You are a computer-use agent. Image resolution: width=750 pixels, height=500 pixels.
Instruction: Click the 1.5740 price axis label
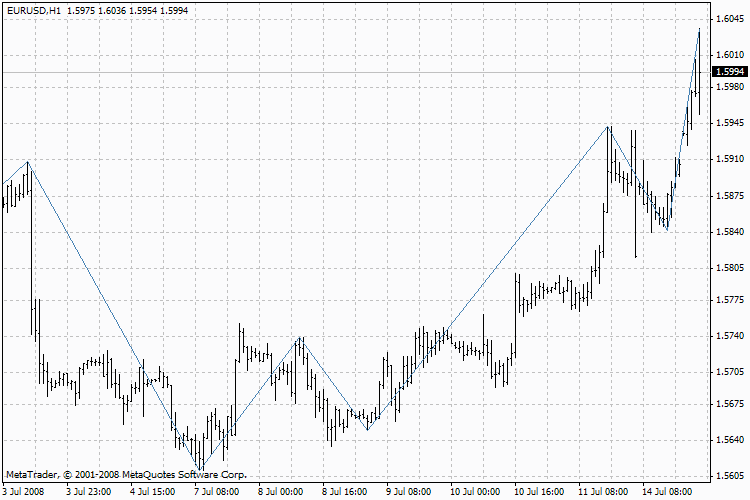pyautogui.click(x=730, y=336)
